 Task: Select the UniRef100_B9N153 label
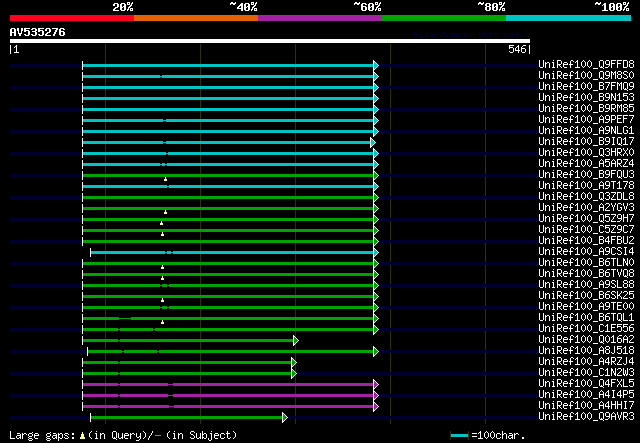click(x=586, y=98)
